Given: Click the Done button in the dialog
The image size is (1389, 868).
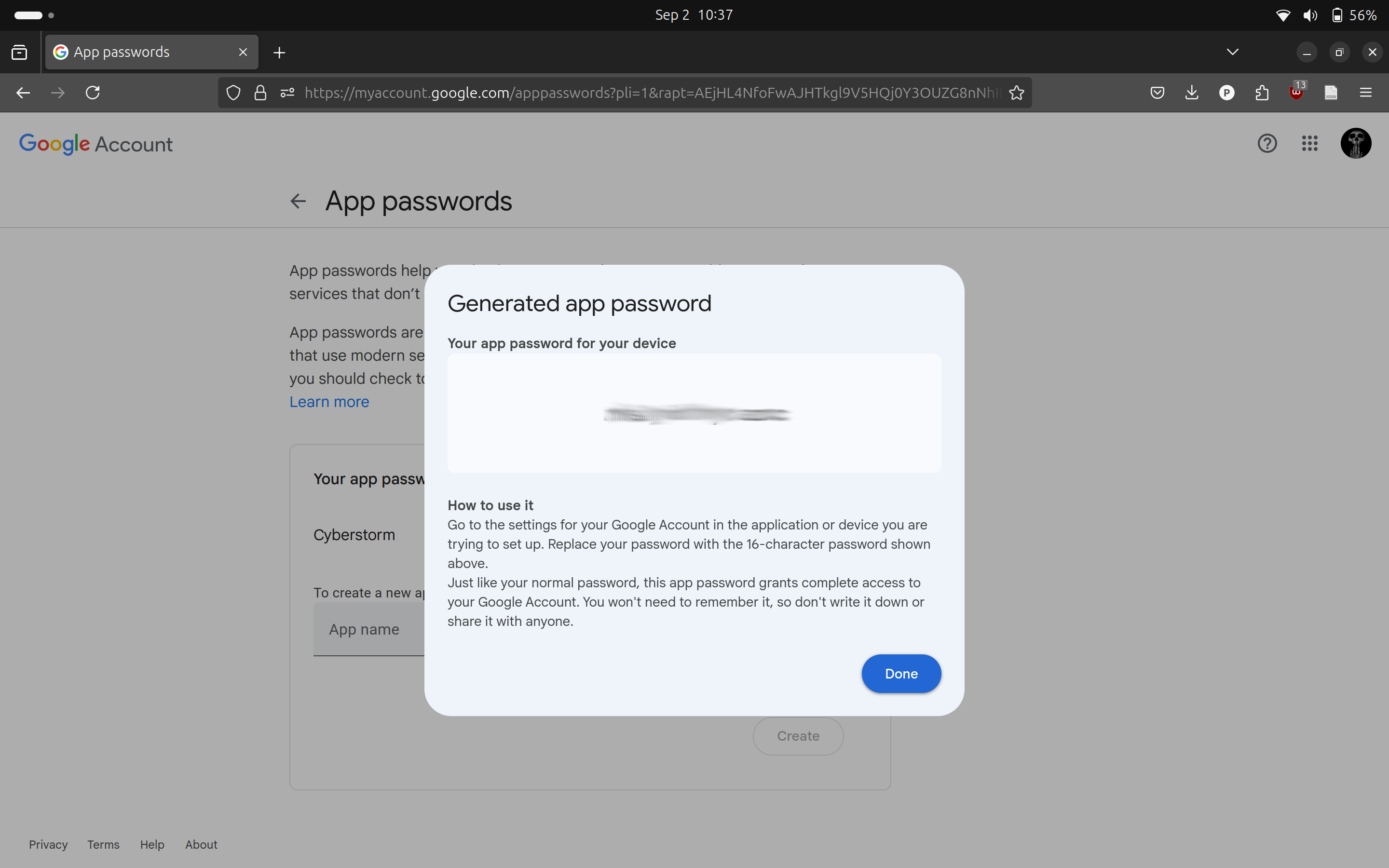Looking at the screenshot, I should click(900, 673).
